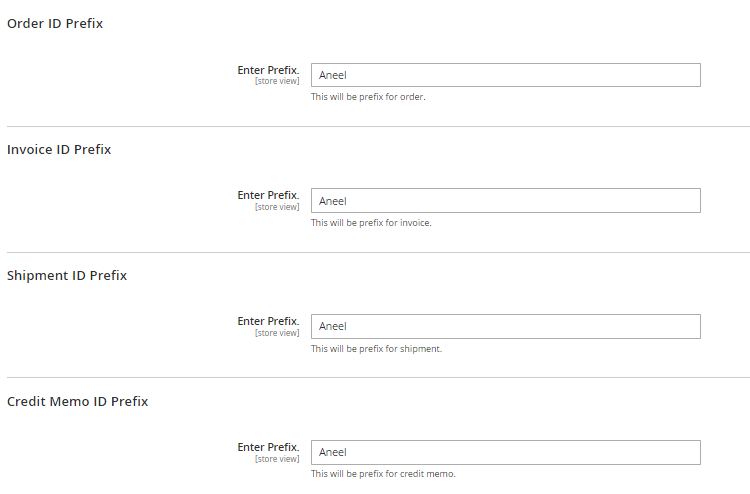Click the Enter Prefix label for Order ID
This screenshot has height=494, width=750.
(x=268, y=70)
